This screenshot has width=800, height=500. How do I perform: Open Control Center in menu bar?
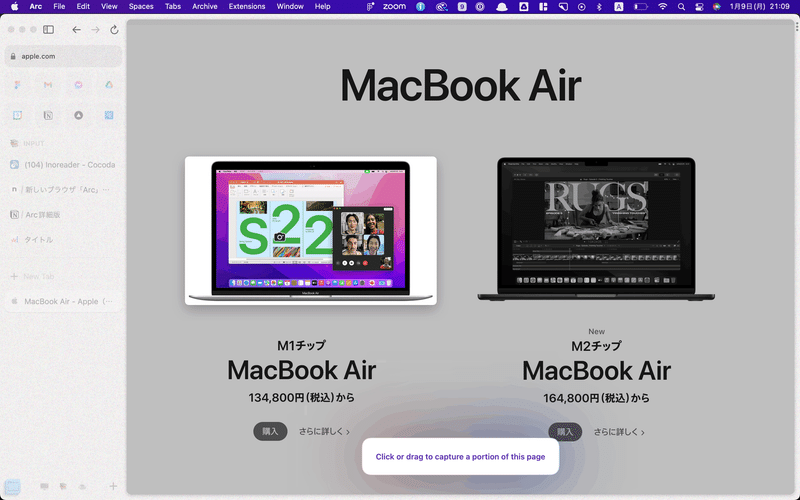699,7
